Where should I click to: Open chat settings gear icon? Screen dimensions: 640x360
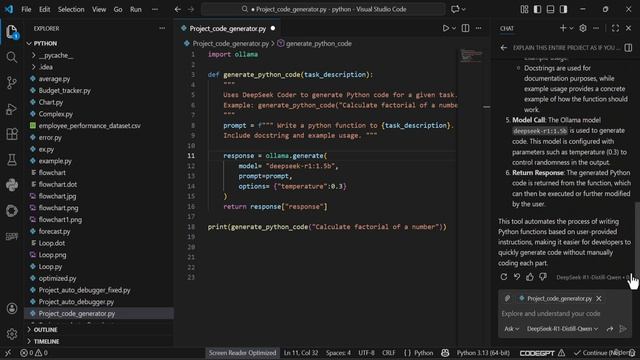pyautogui.click(x=583, y=28)
